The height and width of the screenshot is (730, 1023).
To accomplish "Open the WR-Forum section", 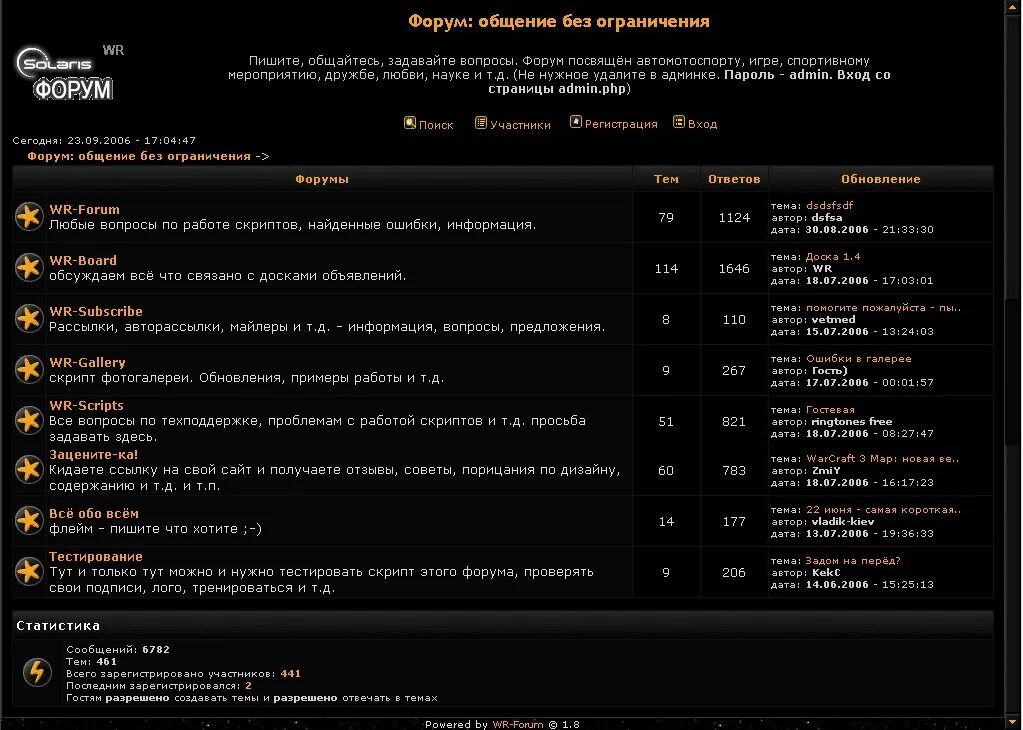I will coord(85,209).
